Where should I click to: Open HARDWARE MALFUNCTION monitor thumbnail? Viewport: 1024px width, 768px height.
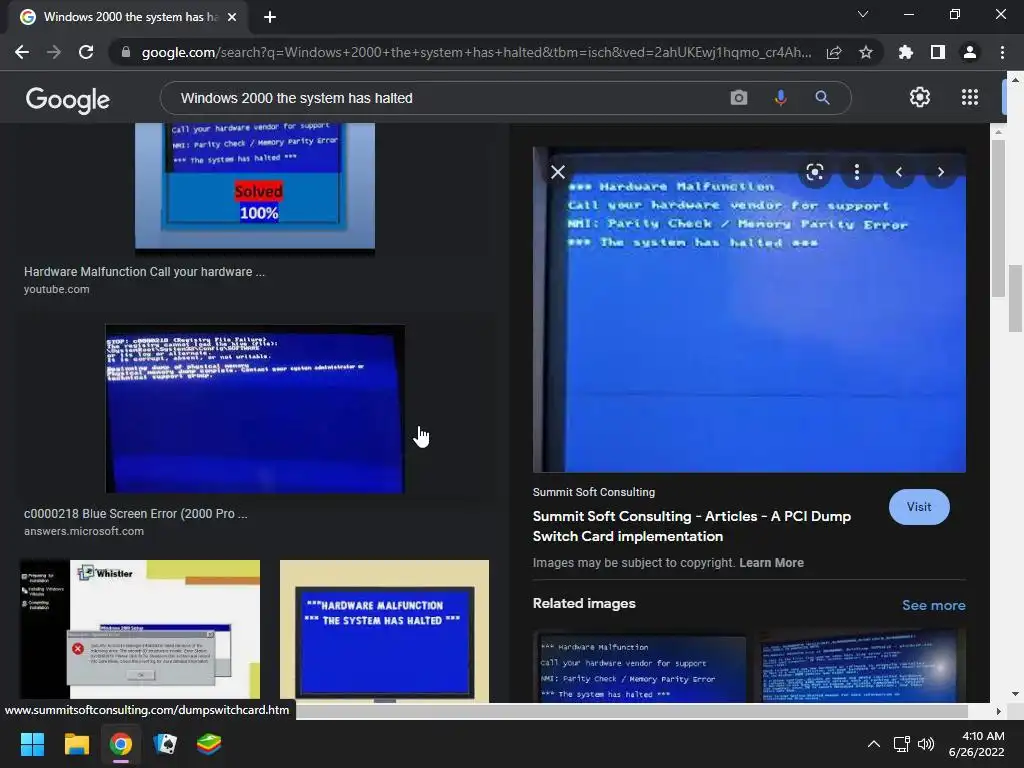point(384,631)
